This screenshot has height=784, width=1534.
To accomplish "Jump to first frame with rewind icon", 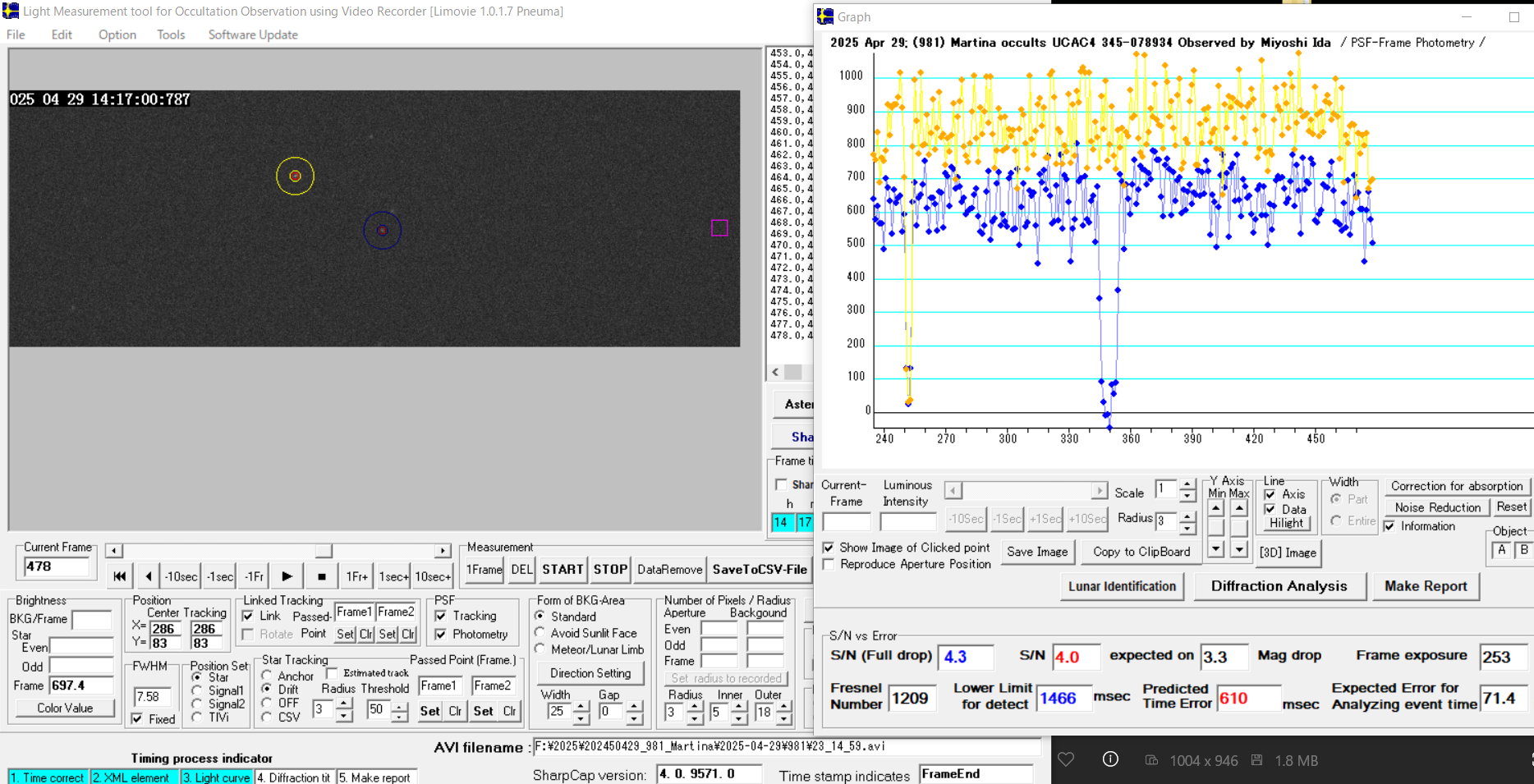I will (120, 576).
